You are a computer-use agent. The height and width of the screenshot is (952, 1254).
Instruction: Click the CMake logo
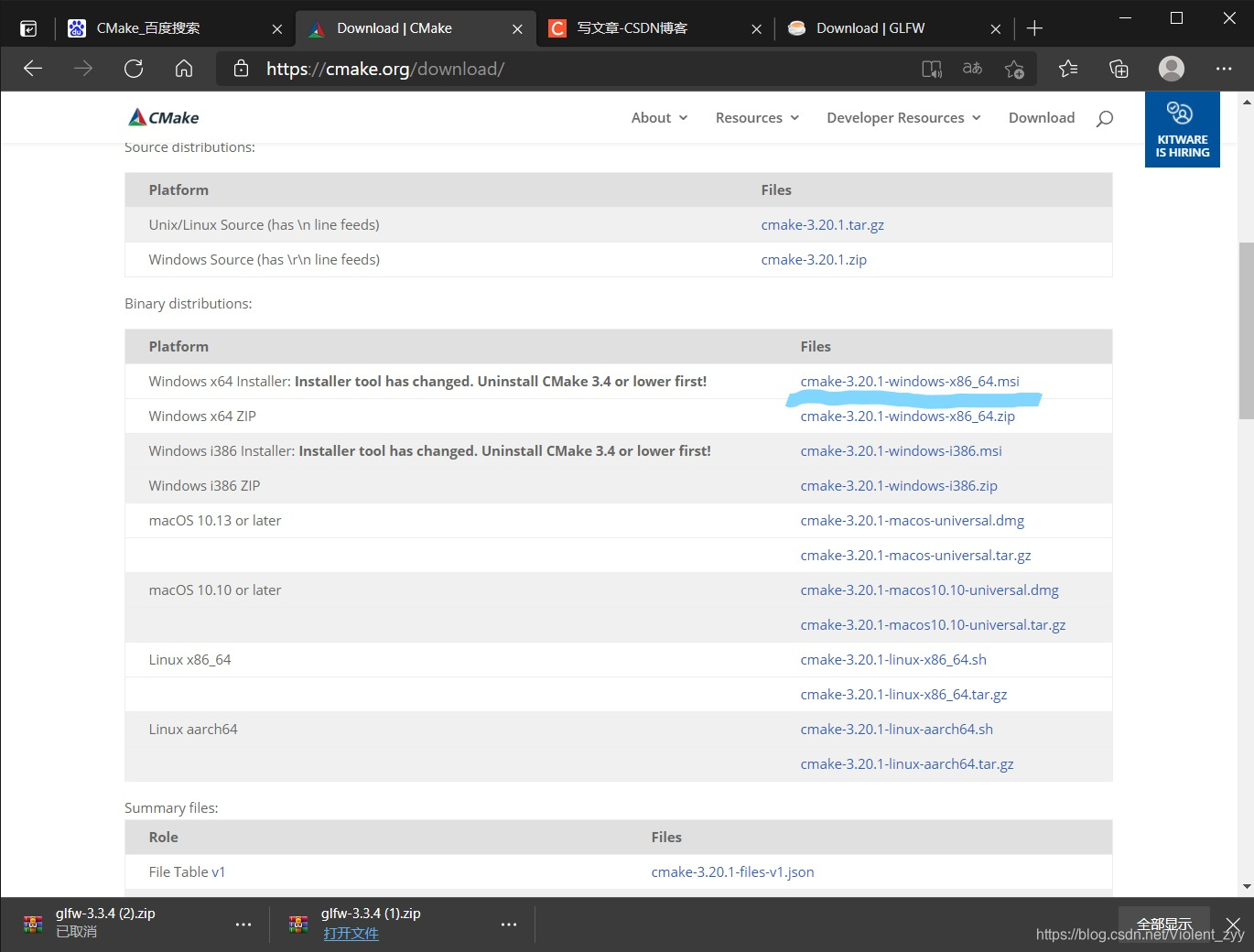164,117
